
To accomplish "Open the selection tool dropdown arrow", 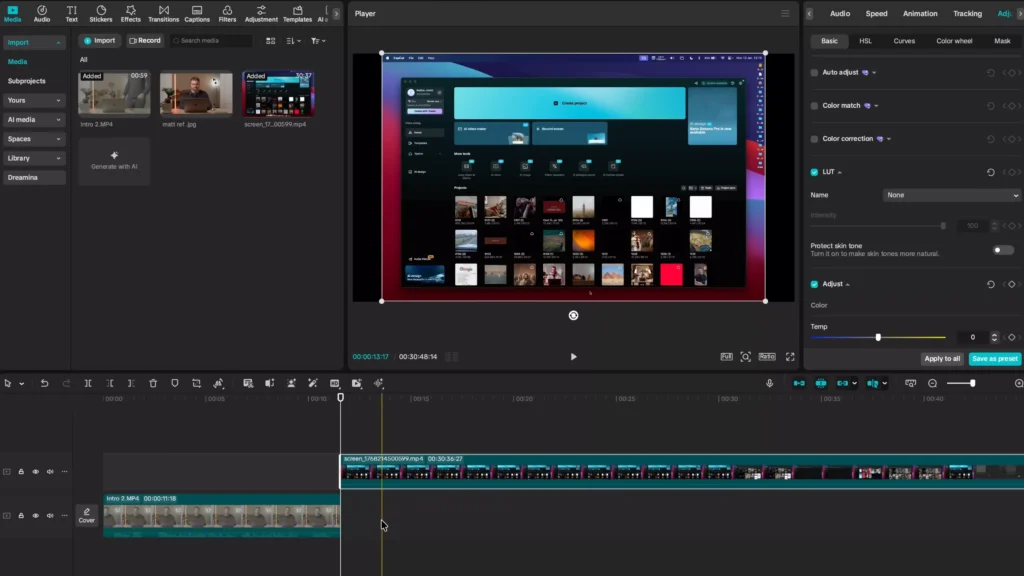I will pyautogui.click(x=24, y=383).
